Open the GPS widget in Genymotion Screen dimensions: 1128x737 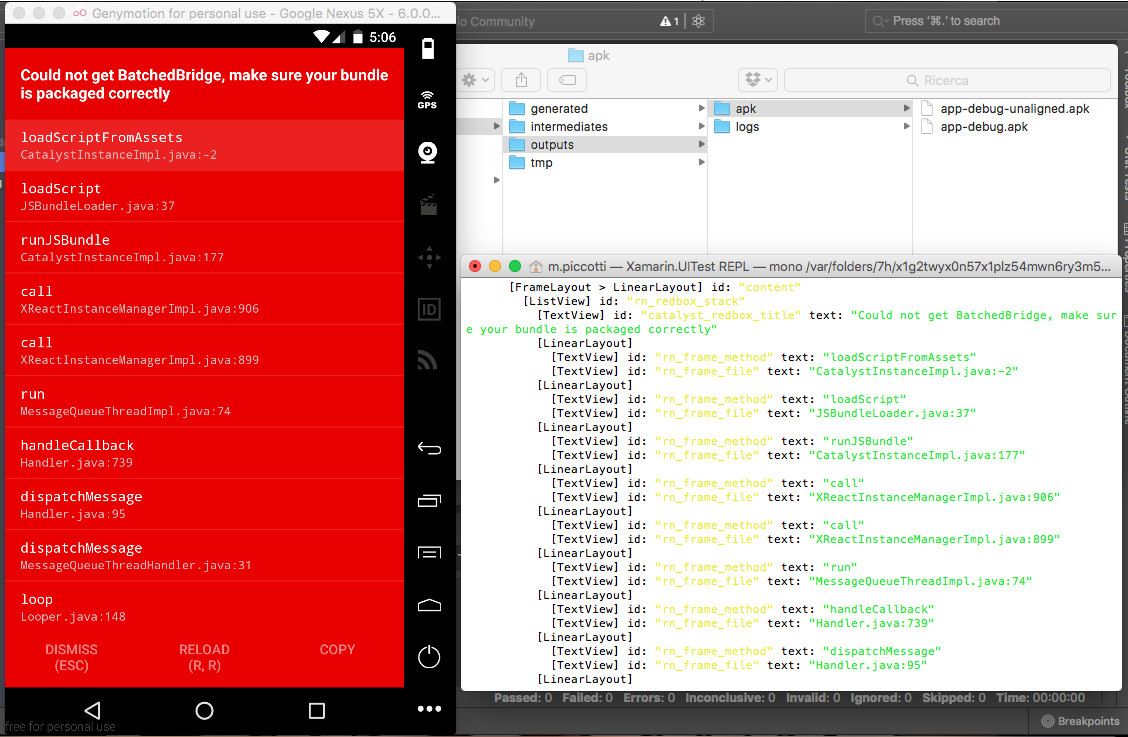(428, 100)
